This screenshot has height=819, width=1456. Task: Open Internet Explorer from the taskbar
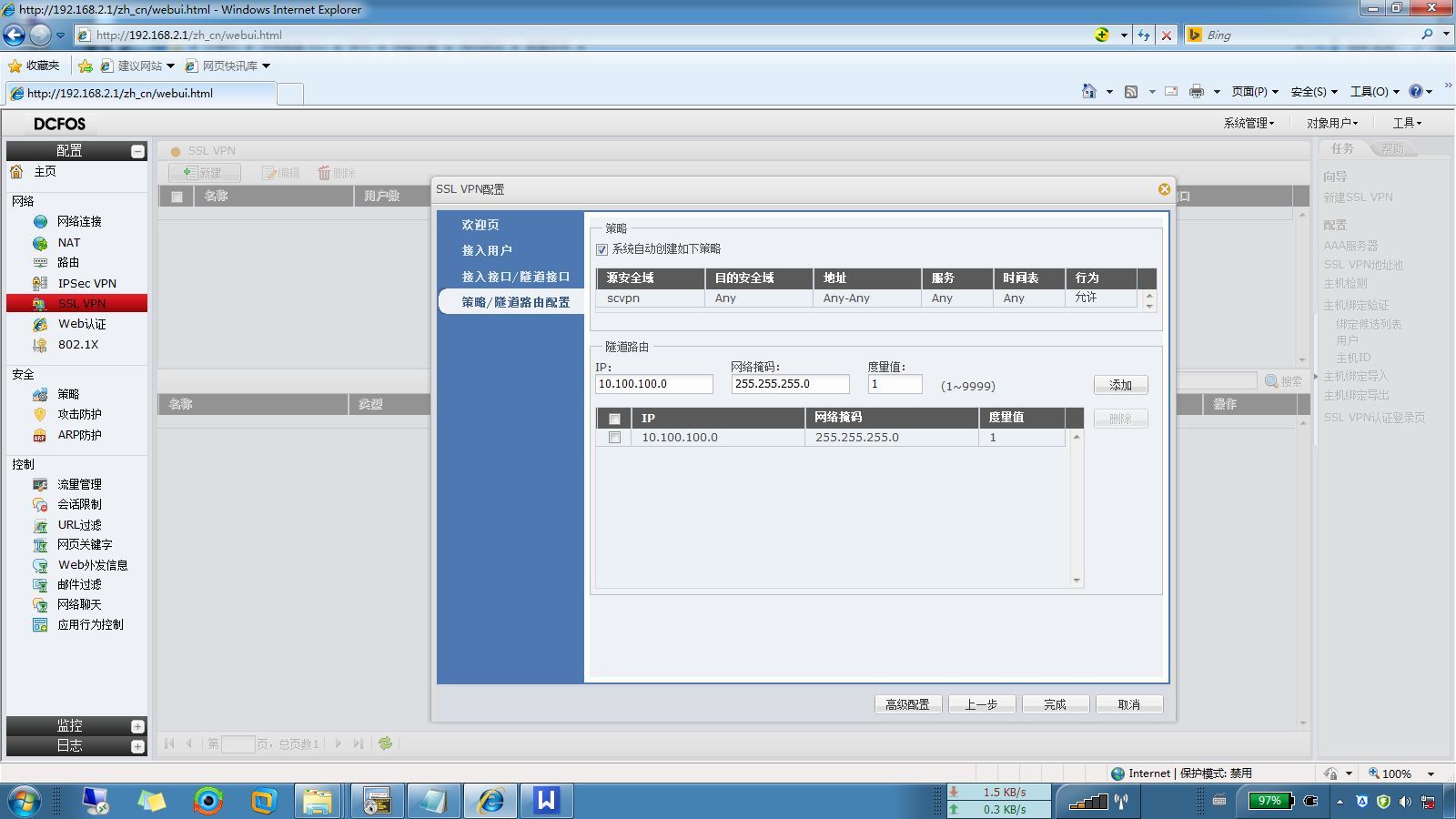pyautogui.click(x=491, y=801)
